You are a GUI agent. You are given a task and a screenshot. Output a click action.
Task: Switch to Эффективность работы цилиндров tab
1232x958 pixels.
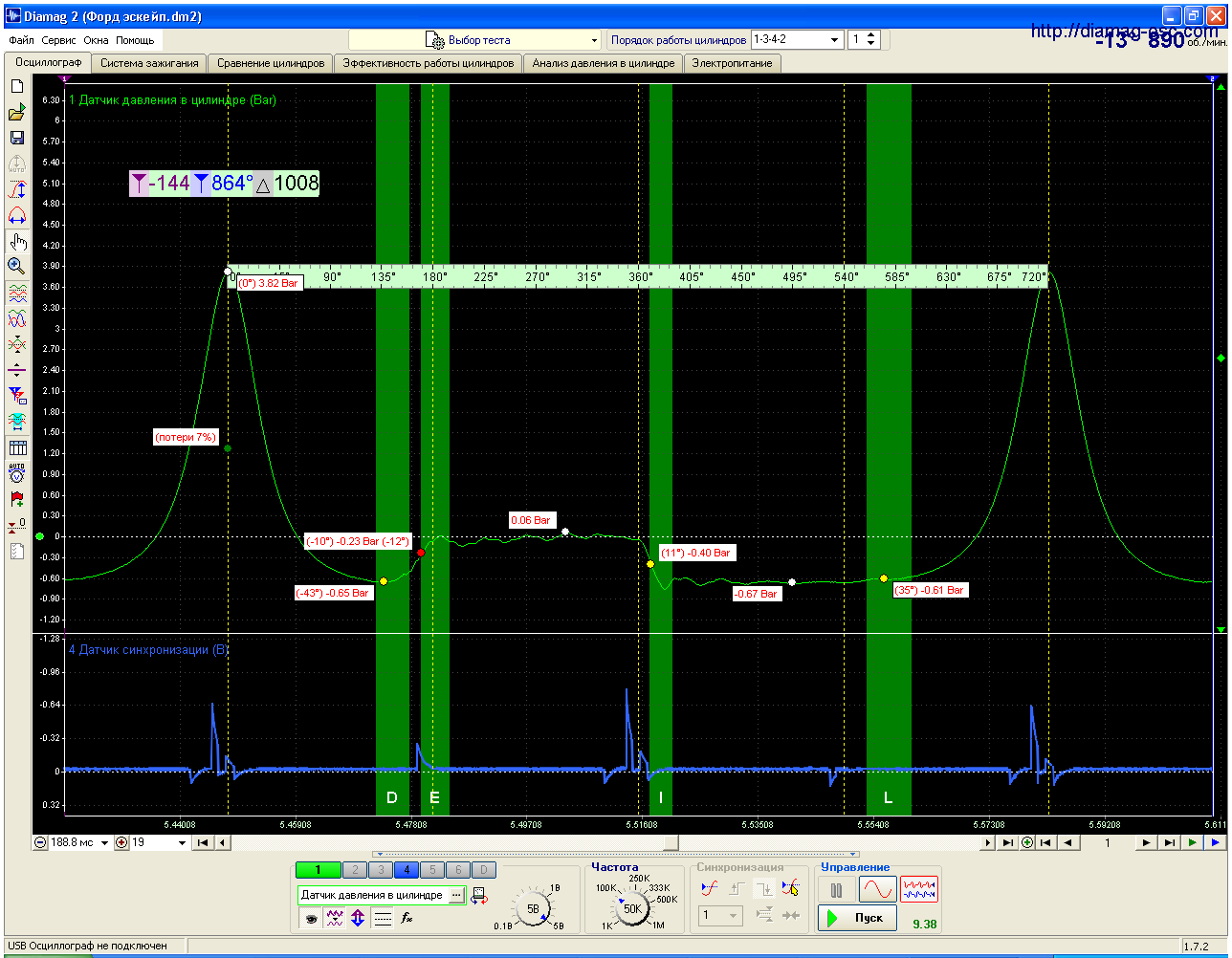[x=429, y=63]
